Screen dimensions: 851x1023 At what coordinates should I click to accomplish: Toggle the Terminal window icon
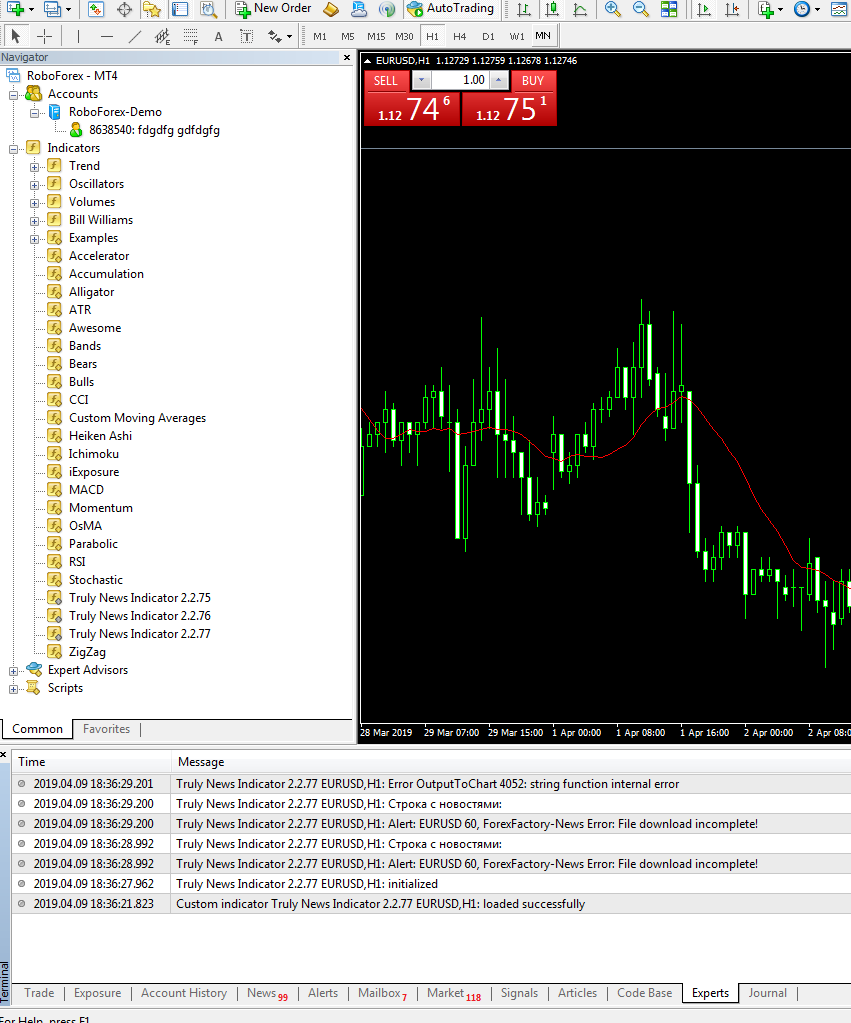[179, 9]
